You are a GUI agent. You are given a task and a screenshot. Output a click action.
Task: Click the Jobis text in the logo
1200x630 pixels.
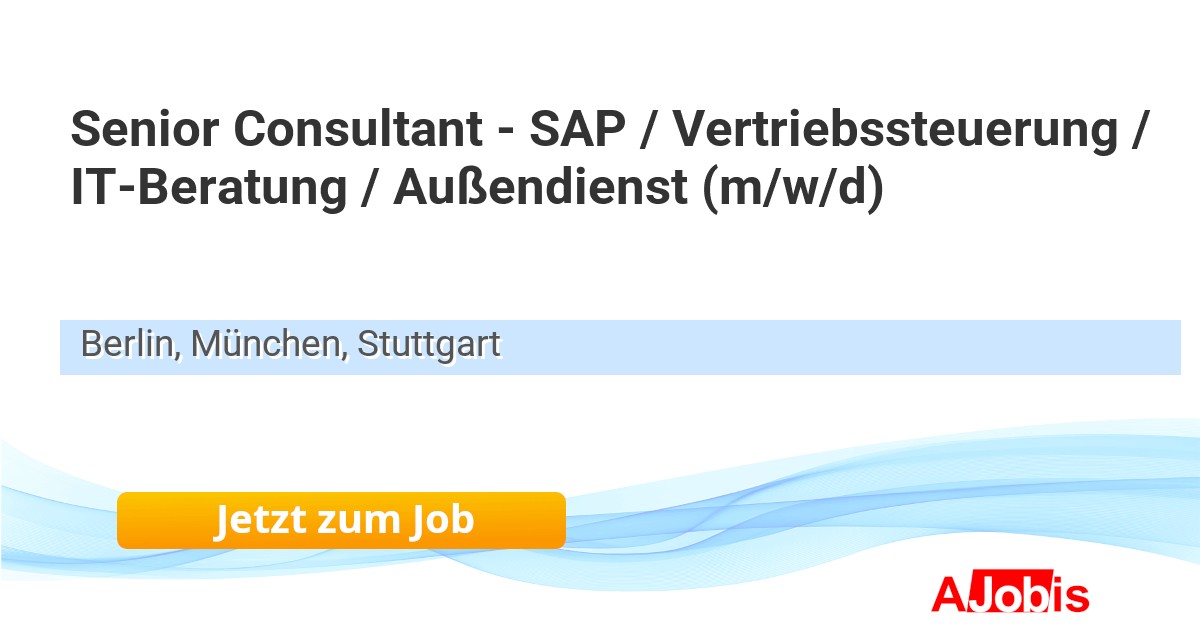point(1030,594)
